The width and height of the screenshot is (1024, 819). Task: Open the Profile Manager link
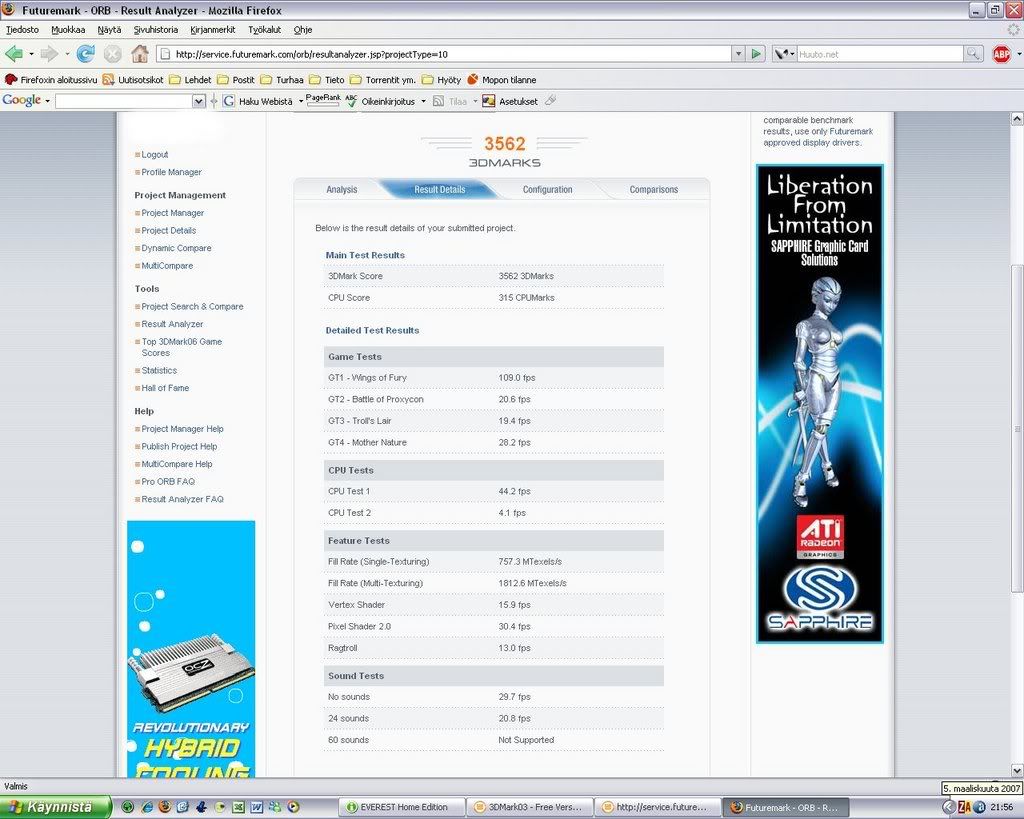click(171, 172)
